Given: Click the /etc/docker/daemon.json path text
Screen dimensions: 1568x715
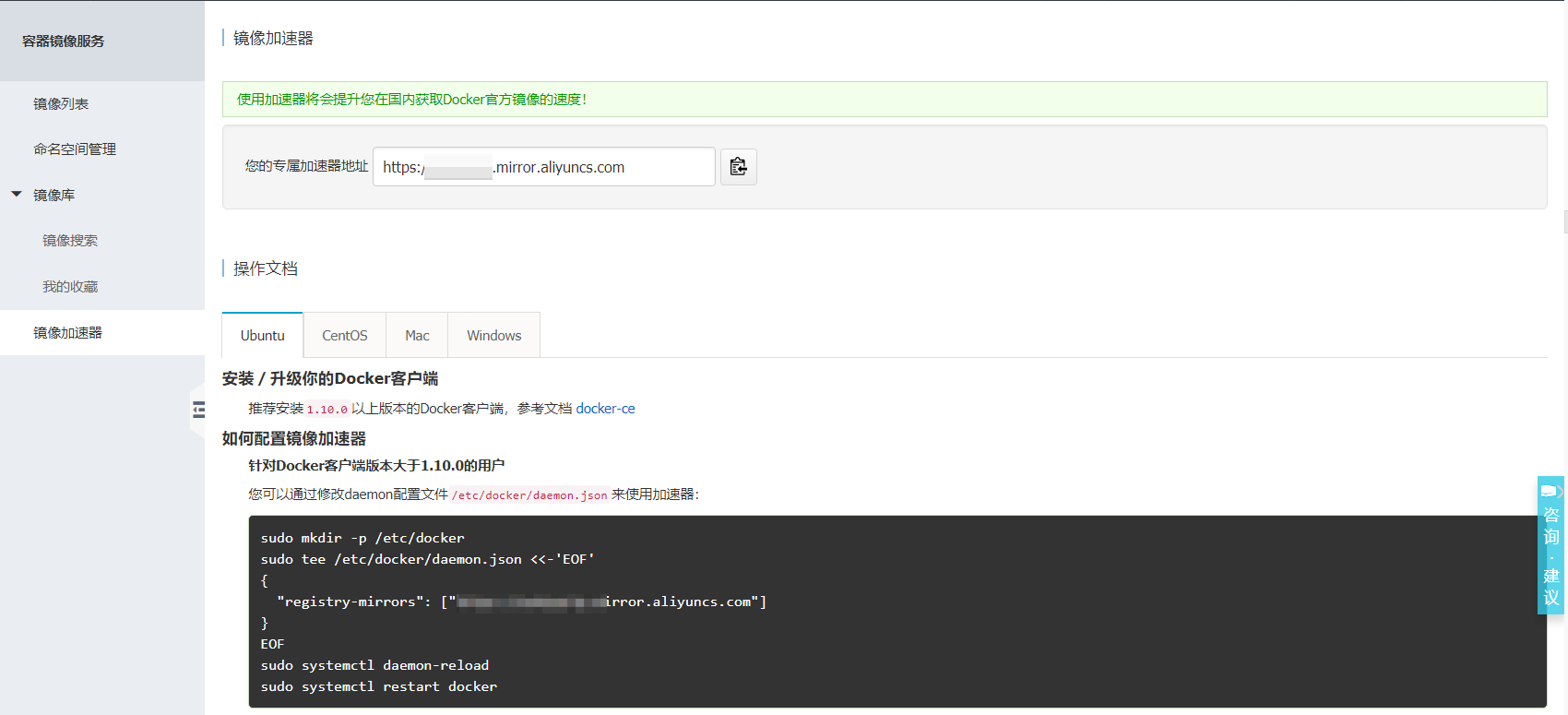Looking at the screenshot, I should [x=529, y=495].
